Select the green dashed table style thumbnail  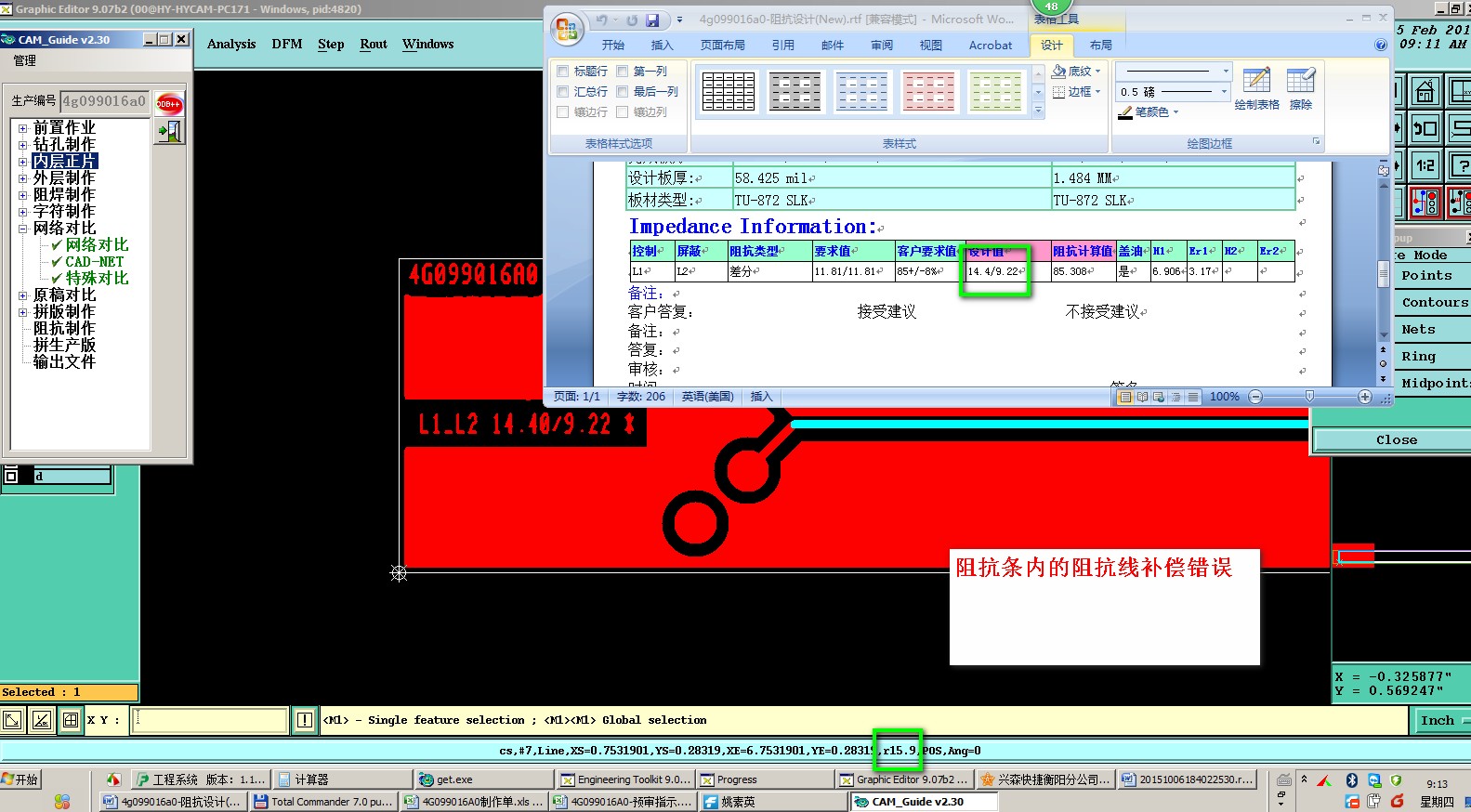[995, 92]
